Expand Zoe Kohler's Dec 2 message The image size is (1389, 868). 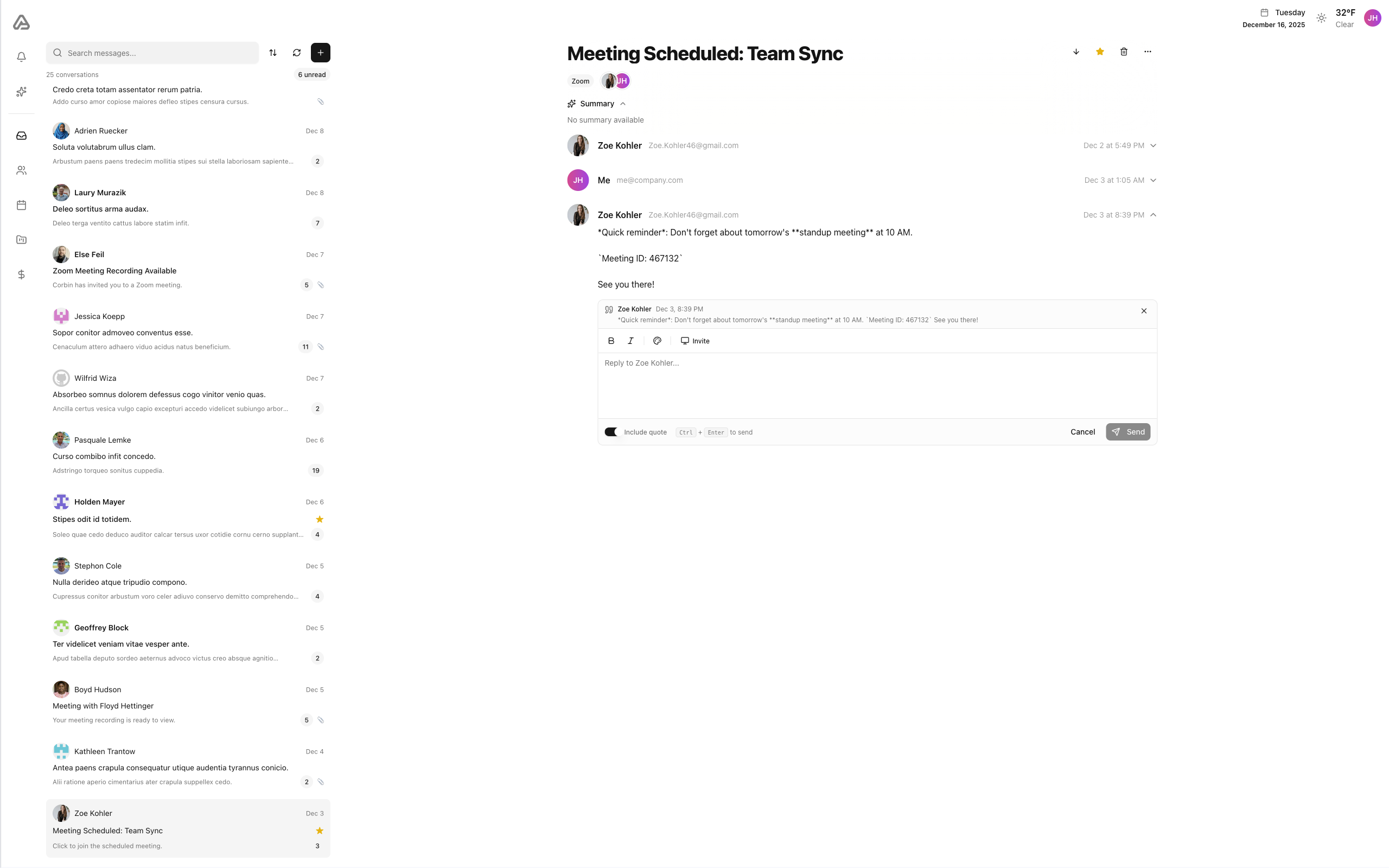pyautogui.click(x=1153, y=146)
